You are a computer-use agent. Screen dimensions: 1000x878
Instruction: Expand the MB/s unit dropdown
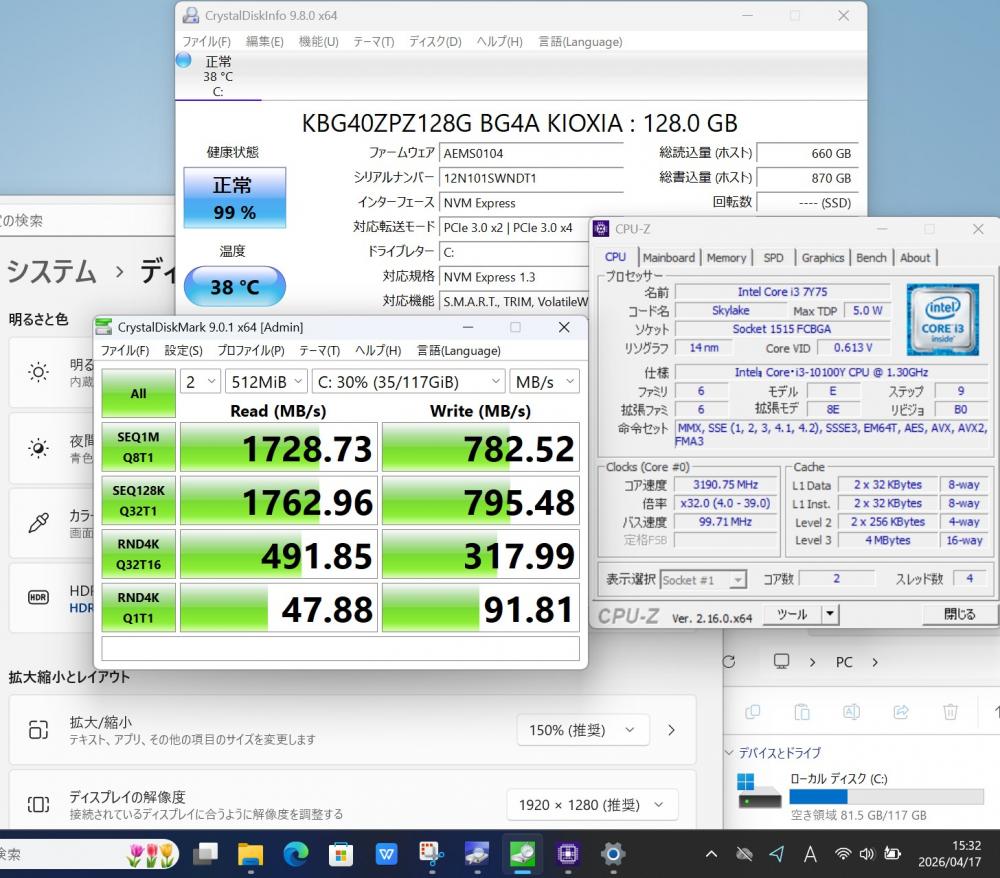(x=544, y=382)
